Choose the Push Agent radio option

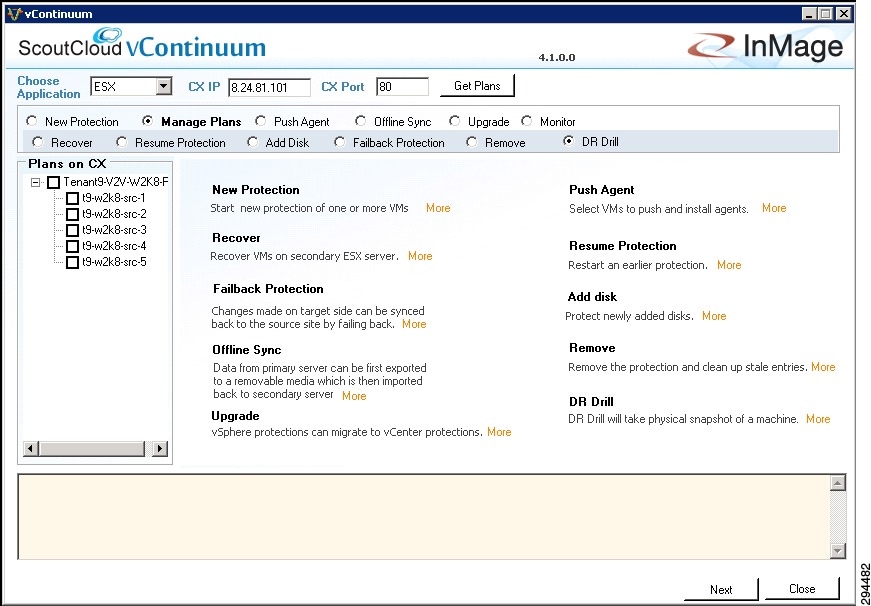pos(261,121)
